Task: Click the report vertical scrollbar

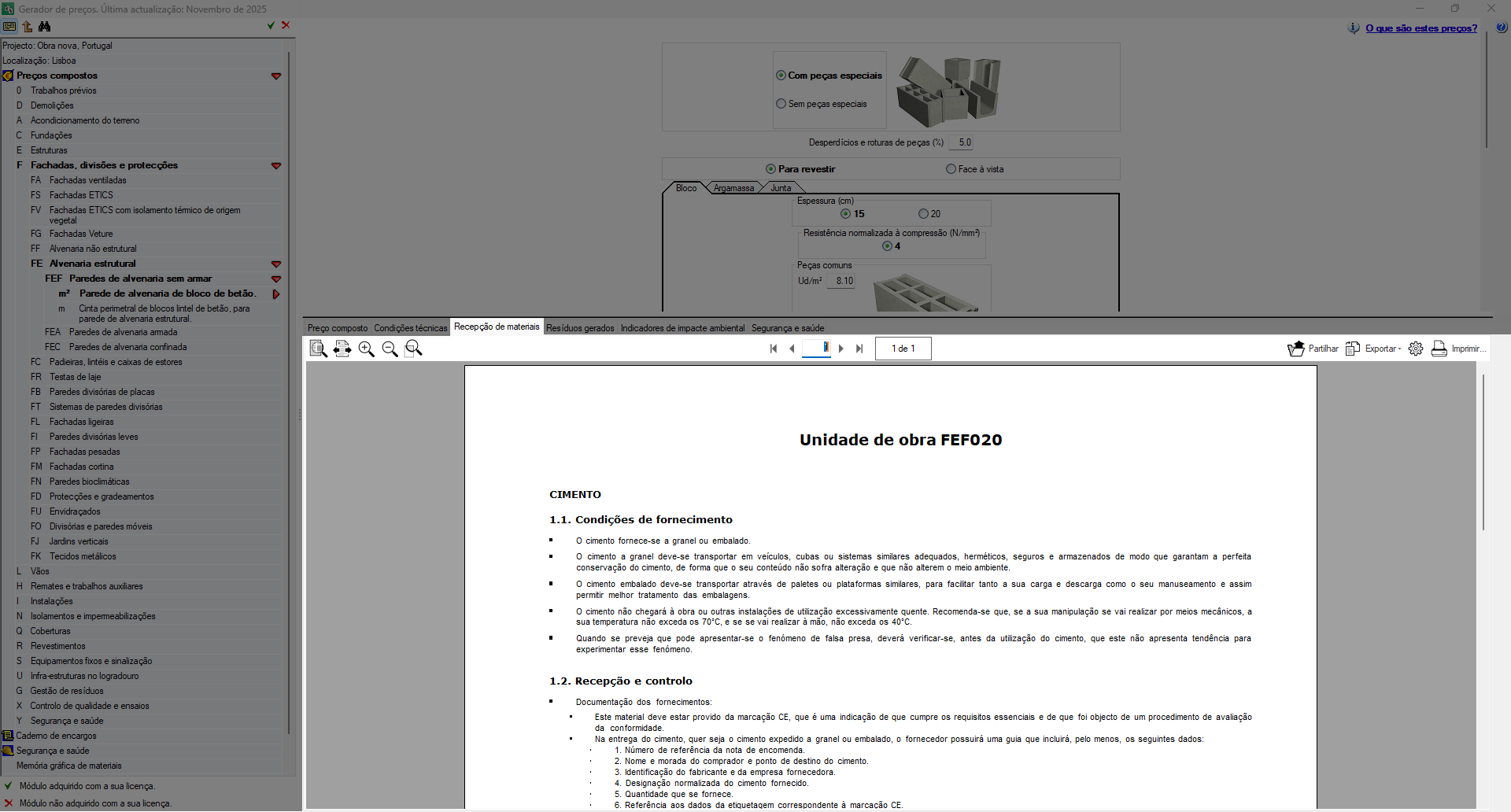Action: (1483, 452)
